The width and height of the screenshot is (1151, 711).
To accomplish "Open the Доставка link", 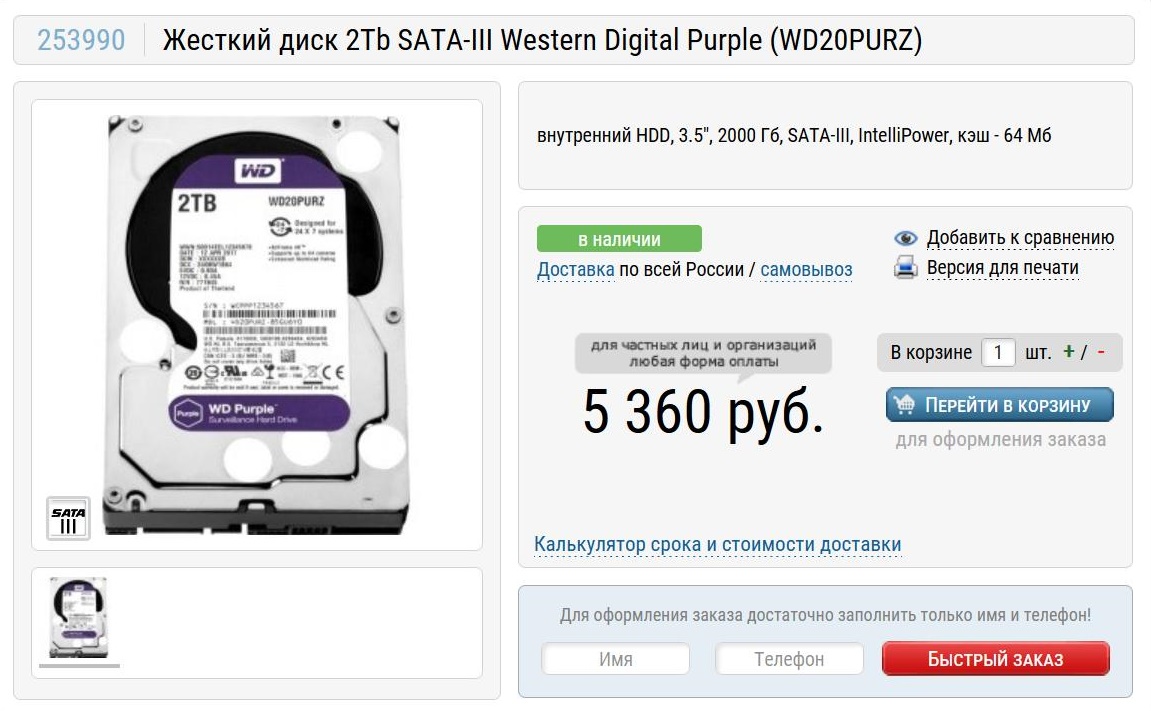I will click(576, 270).
